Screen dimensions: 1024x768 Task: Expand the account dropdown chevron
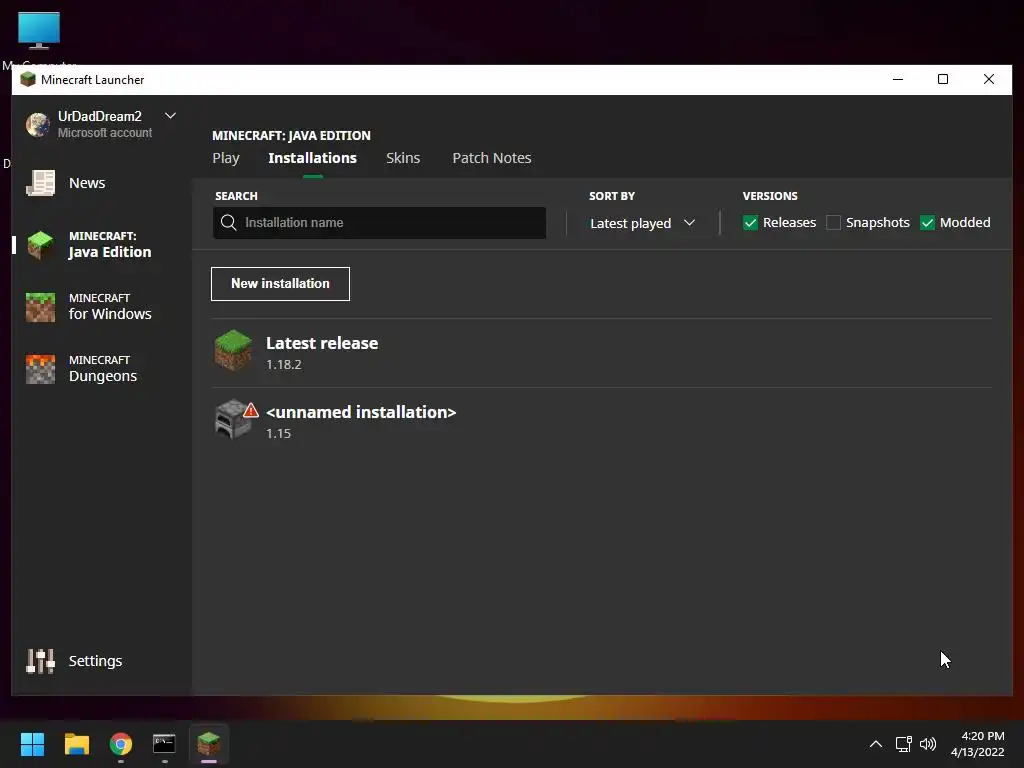coord(170,116)
